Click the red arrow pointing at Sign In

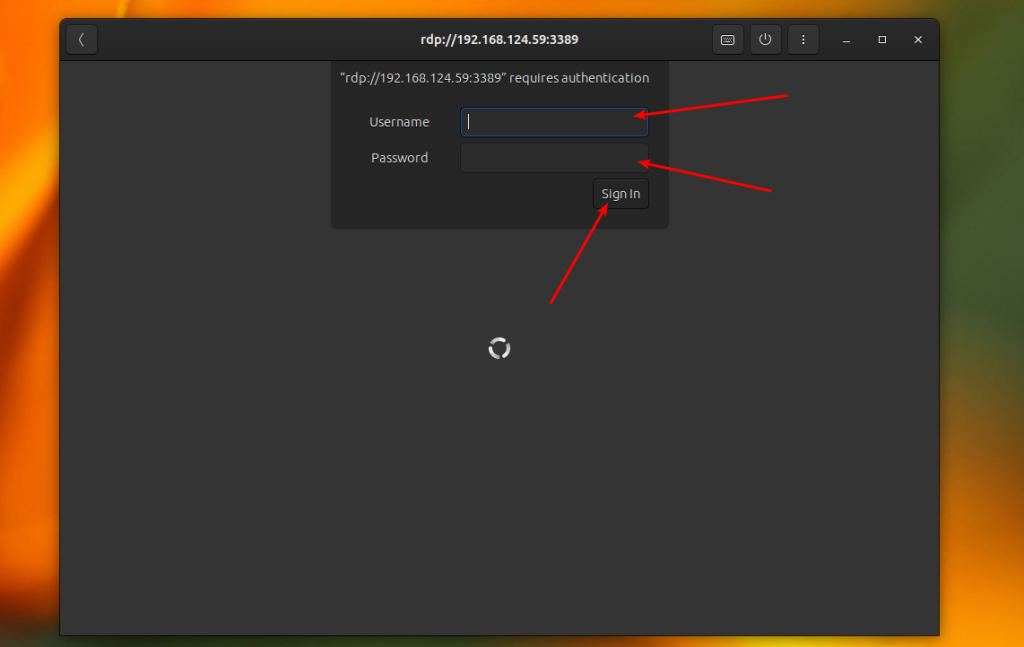580,253
